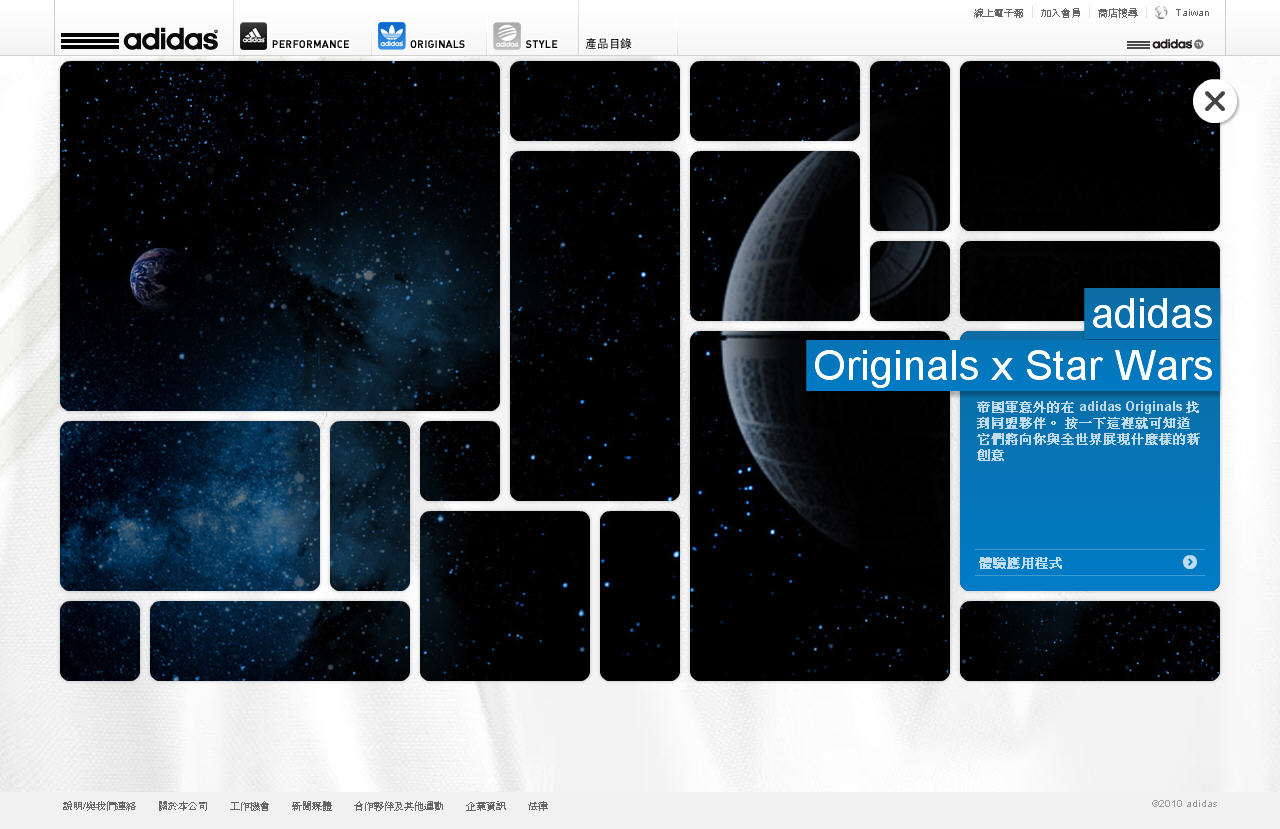
Task: Open the 商店搜尋 store finder link
Action: click(x=1117, y=13)
